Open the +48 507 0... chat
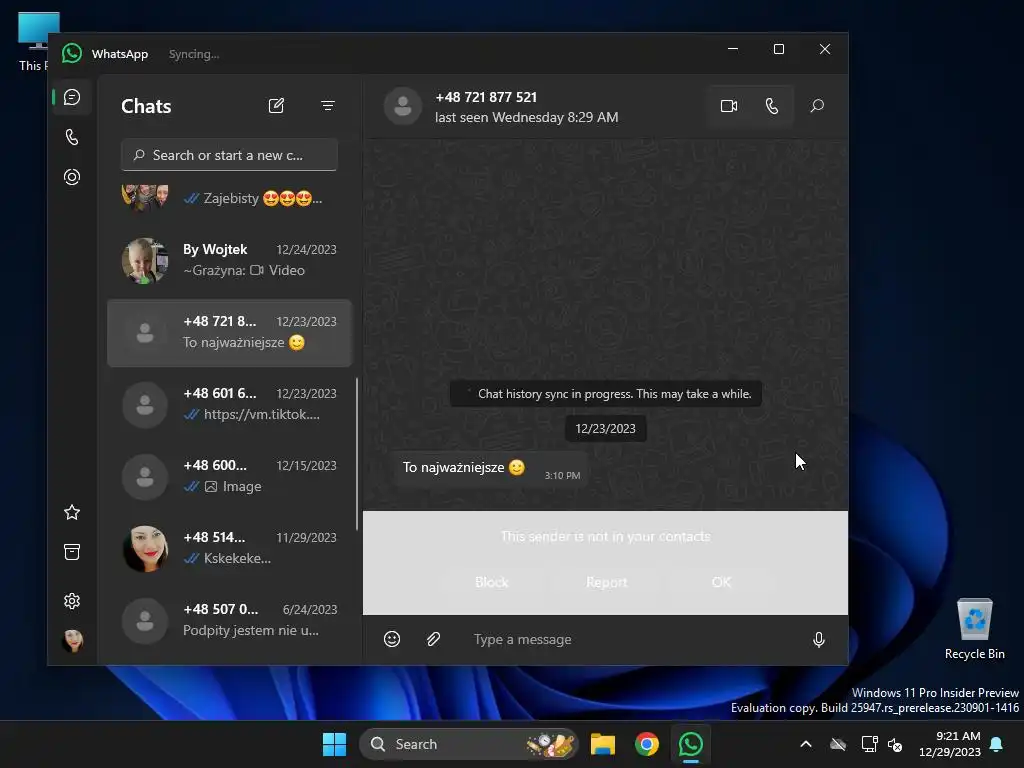Screen dimensions: 1024x768 [x=229, y=620]
